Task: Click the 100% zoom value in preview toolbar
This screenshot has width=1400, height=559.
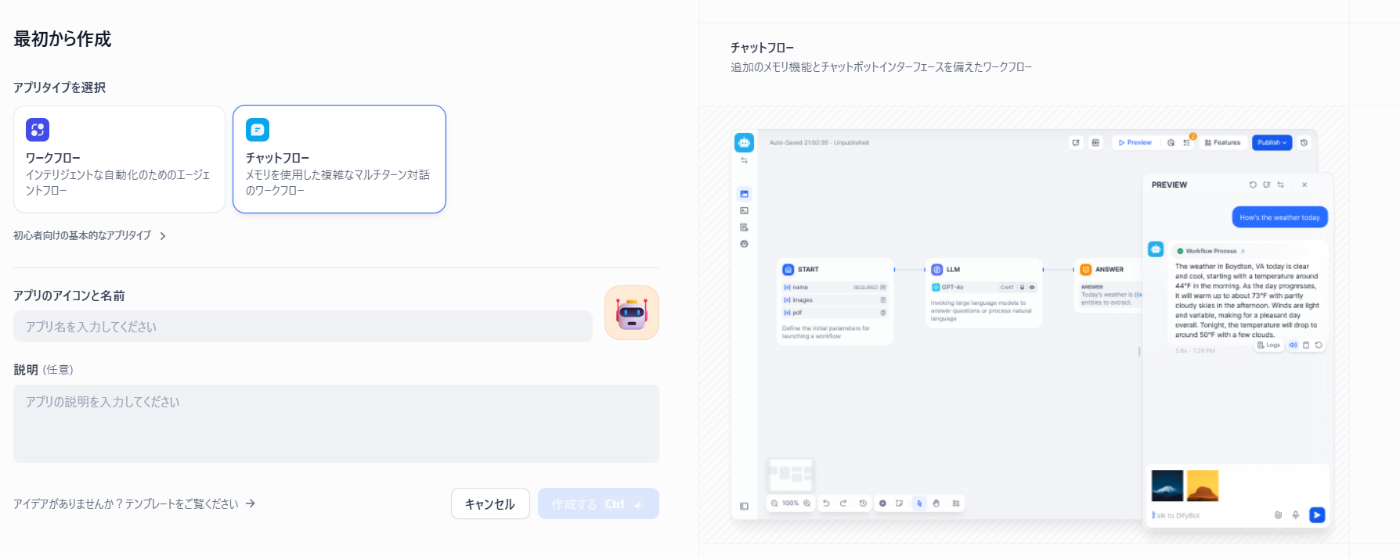Action: click(790, 503)
